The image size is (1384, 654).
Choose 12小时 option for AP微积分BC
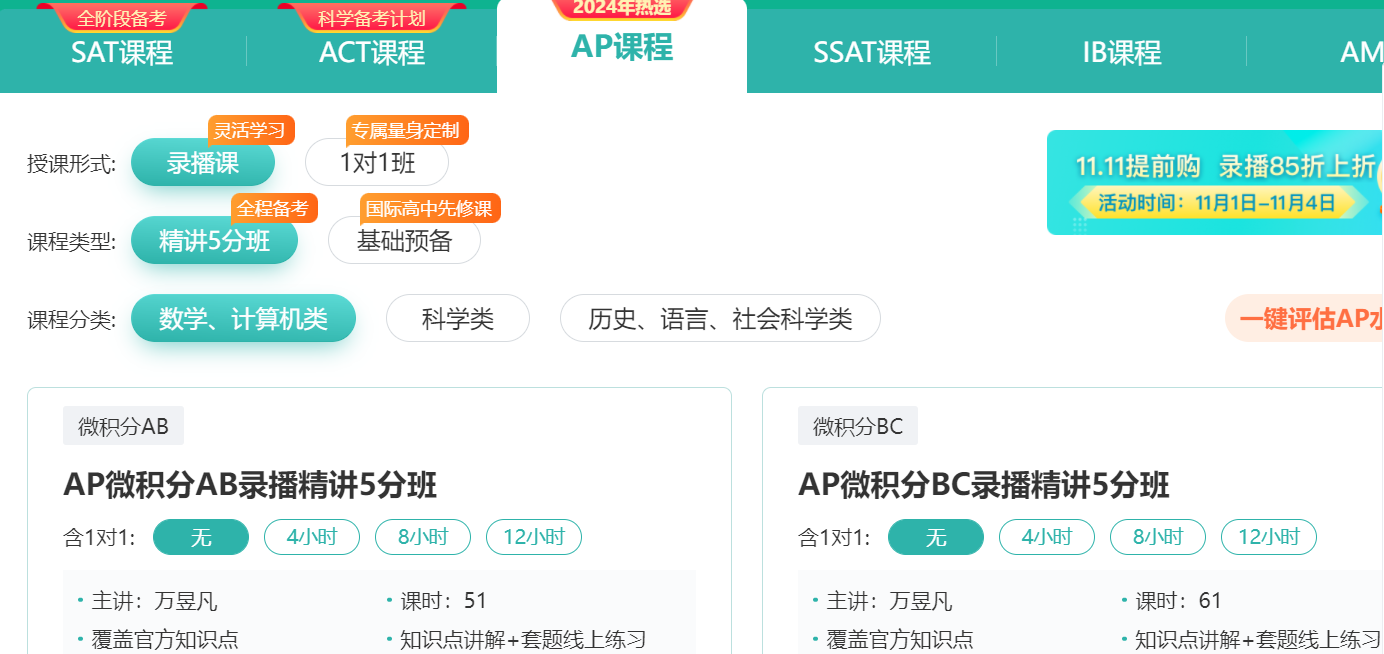pos(1268,536)
